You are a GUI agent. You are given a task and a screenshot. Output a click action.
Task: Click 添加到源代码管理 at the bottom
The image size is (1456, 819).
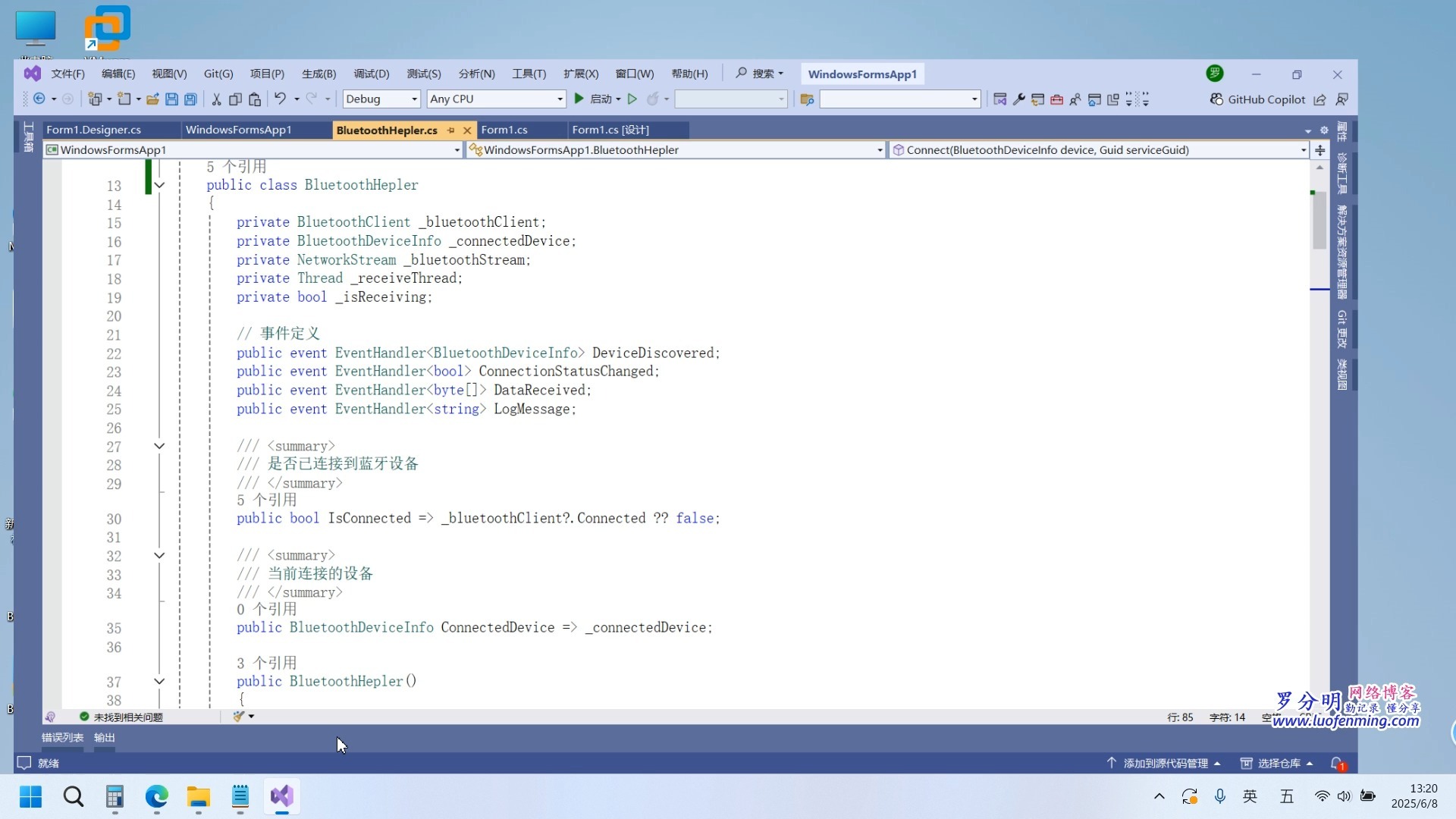[1165, 763]
